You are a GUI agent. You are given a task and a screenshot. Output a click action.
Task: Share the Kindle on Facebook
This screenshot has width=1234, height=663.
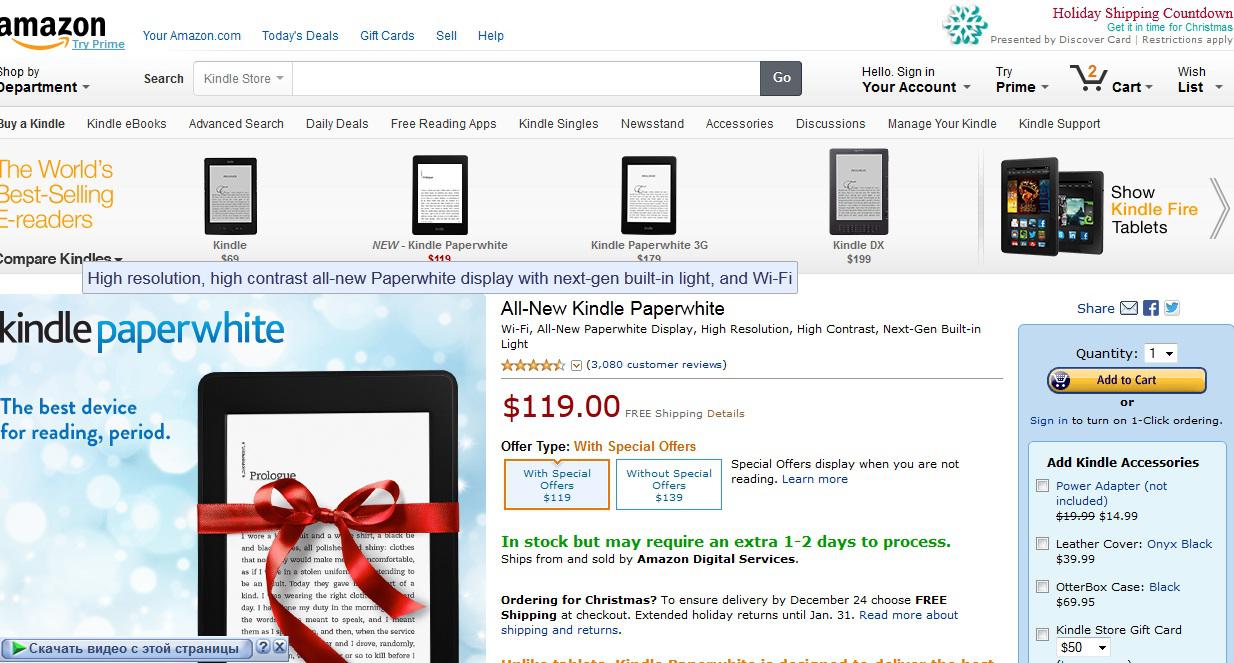(x=1151, y=308)
